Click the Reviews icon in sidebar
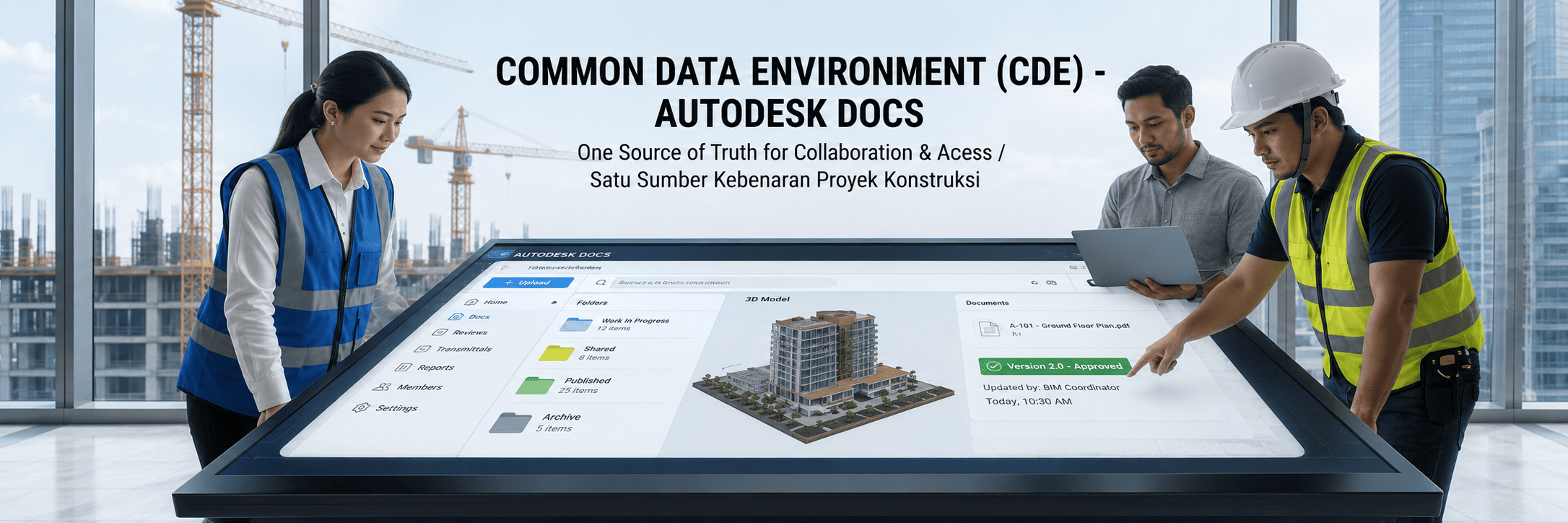Viewport: 1568px width, 523px height. pos(440,332)
